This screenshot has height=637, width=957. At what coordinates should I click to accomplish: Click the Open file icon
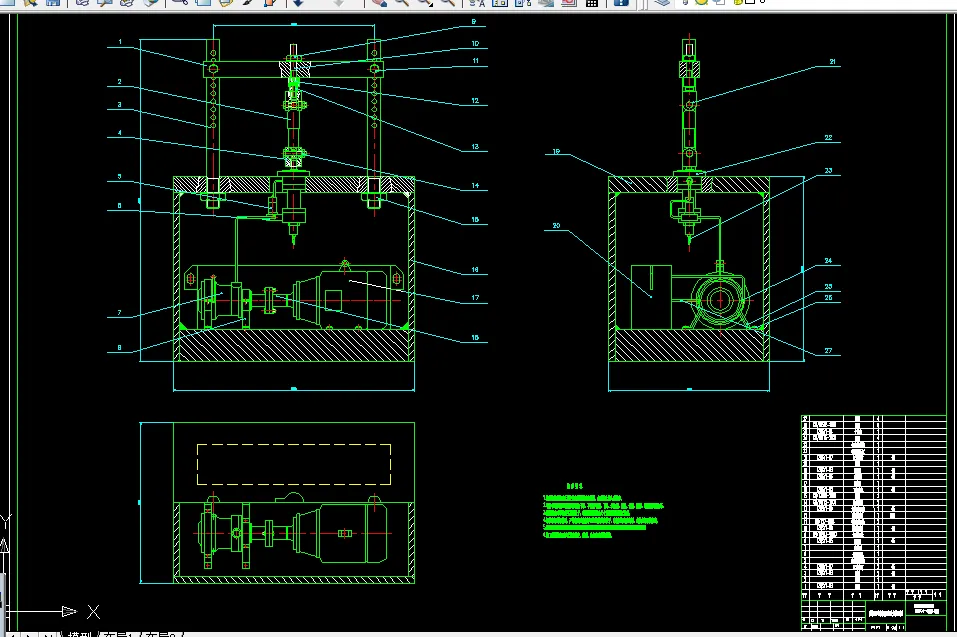click(x=31, y=2)
